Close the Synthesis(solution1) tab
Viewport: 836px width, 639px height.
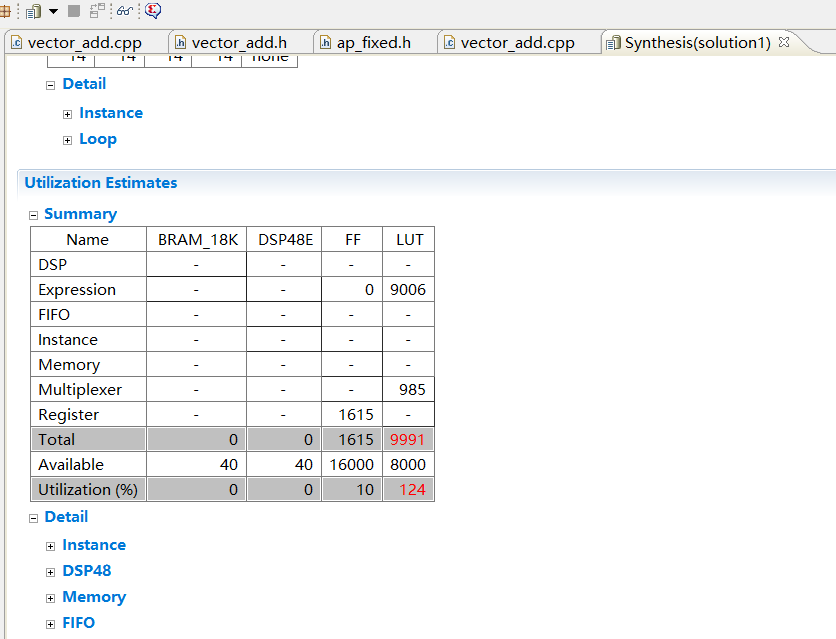tap(784, 42)
